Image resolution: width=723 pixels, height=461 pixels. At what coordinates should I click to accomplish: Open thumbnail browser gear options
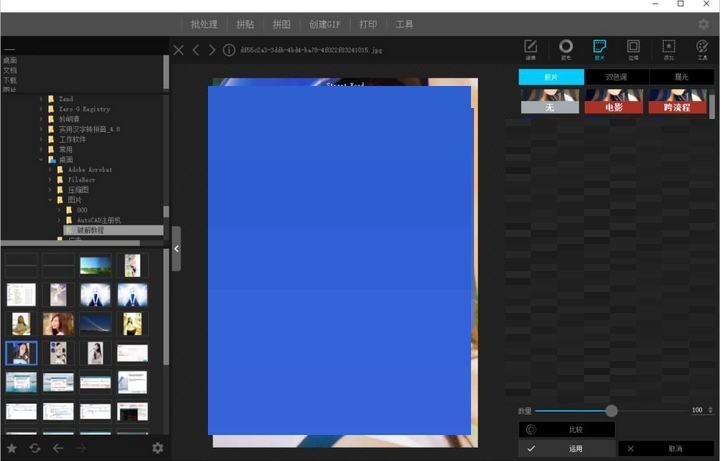tap(158, 448)
